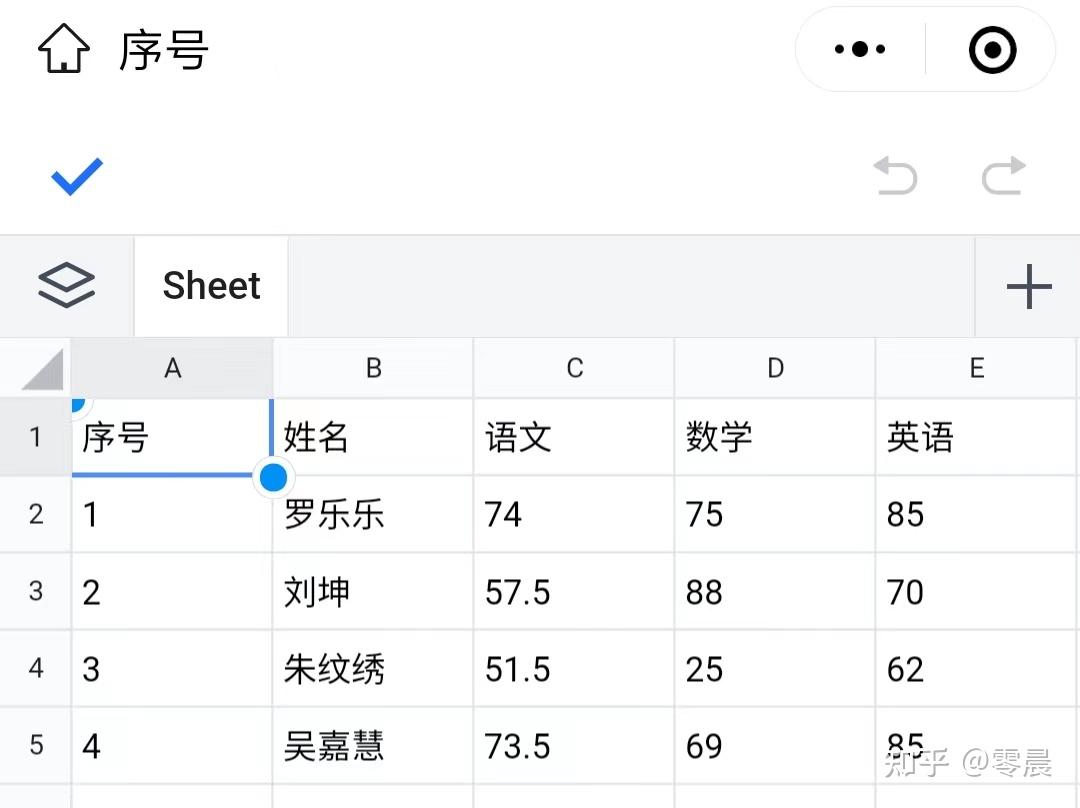Image resolution: width=1080 pixels, height=808 pixels.
Task: Select 语文 score 51.5 cell
Action: point(574,668)
